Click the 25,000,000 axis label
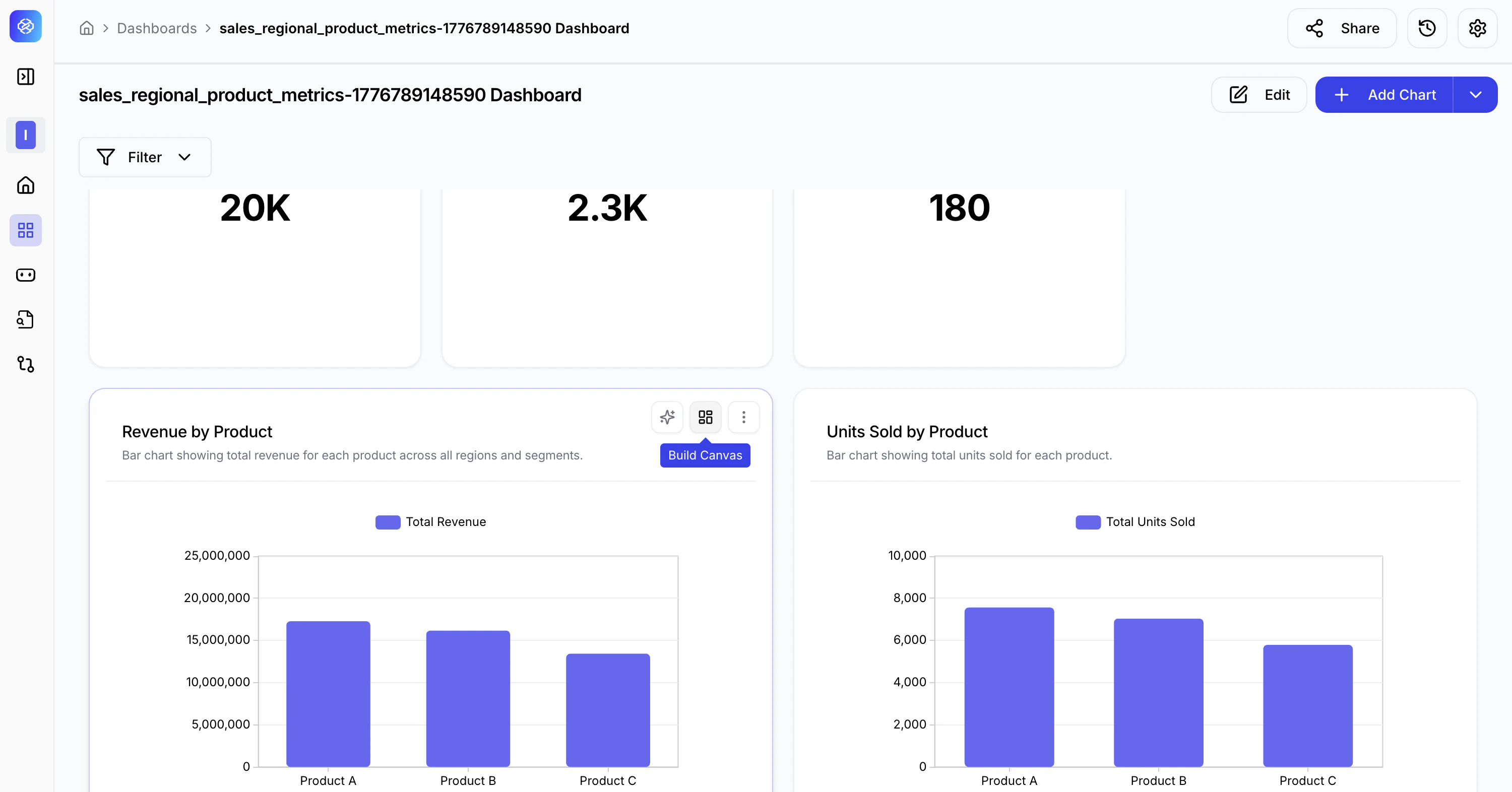Viewport: 1512px width, 792px height. pos(217,556)
